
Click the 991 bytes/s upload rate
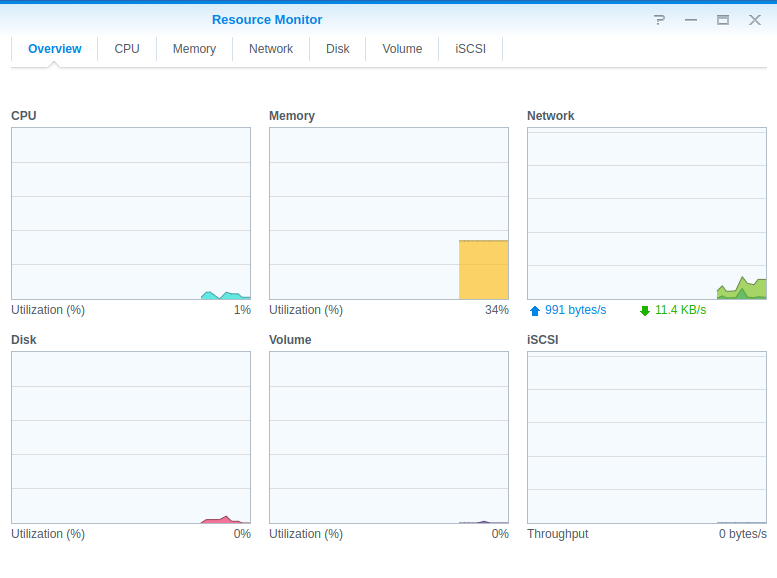pos(575,310)
